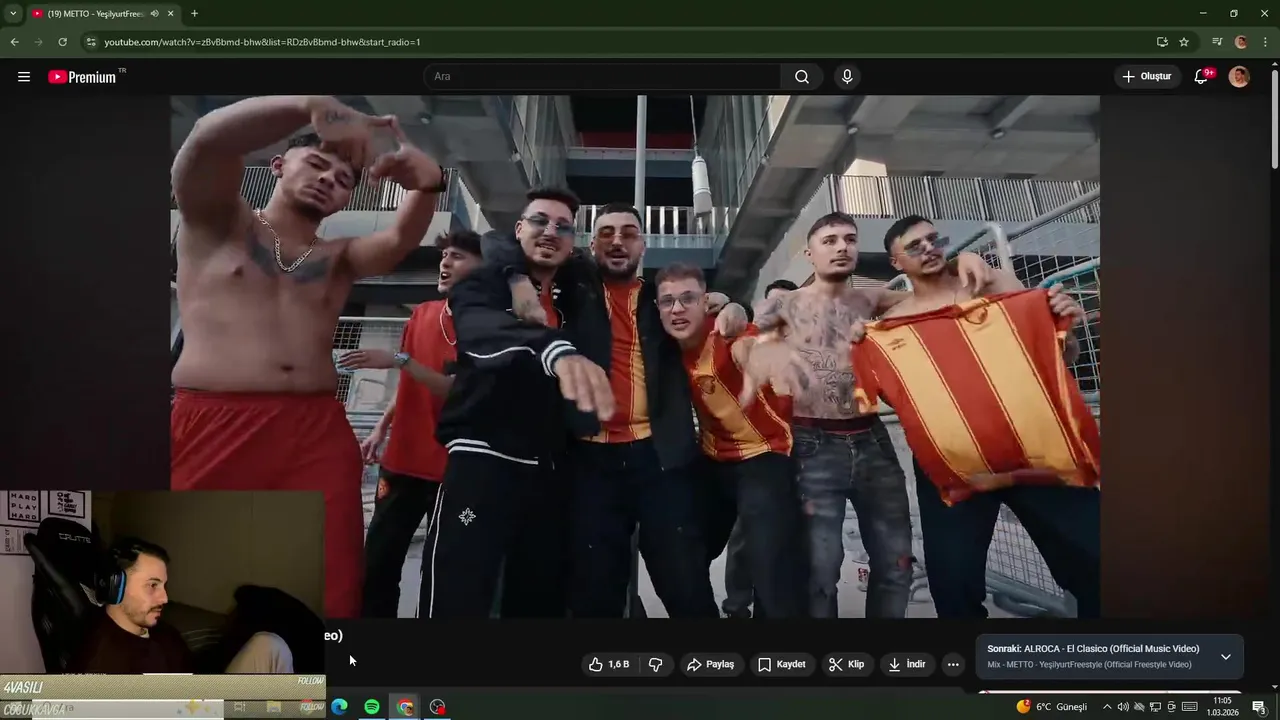Click the youtube.com URL address bar
This screenshot has width=1280, height=720.
click(262, 42)
